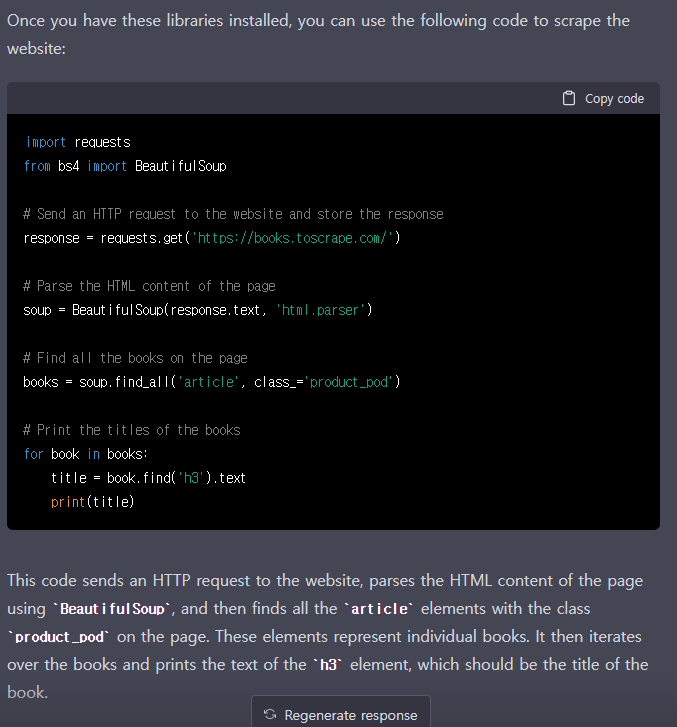The width and height of the screenshot is (677, 727).
Task: Click the inline code `article` in the explanation
Action: [x=379, y=609]
